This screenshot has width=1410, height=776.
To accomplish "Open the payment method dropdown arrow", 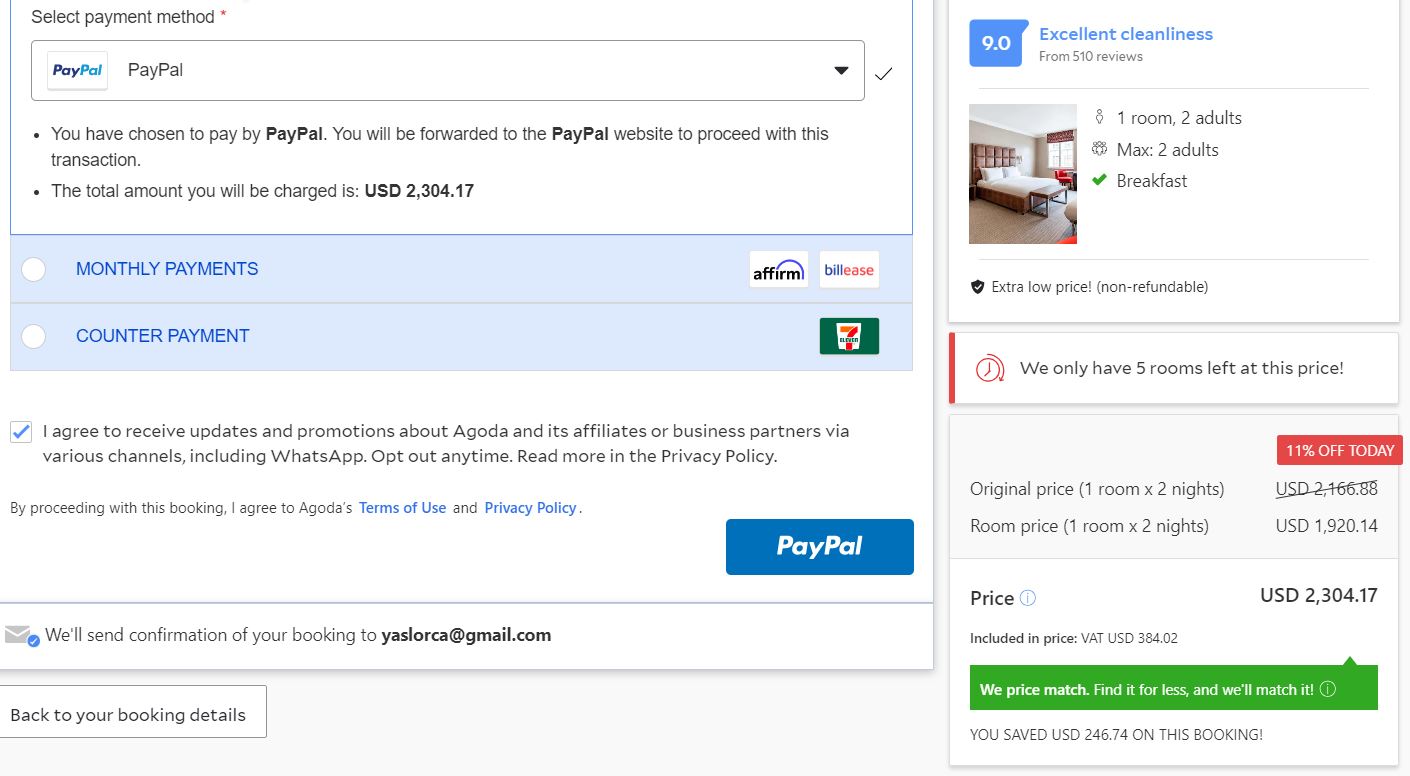I will pos(841,71).
